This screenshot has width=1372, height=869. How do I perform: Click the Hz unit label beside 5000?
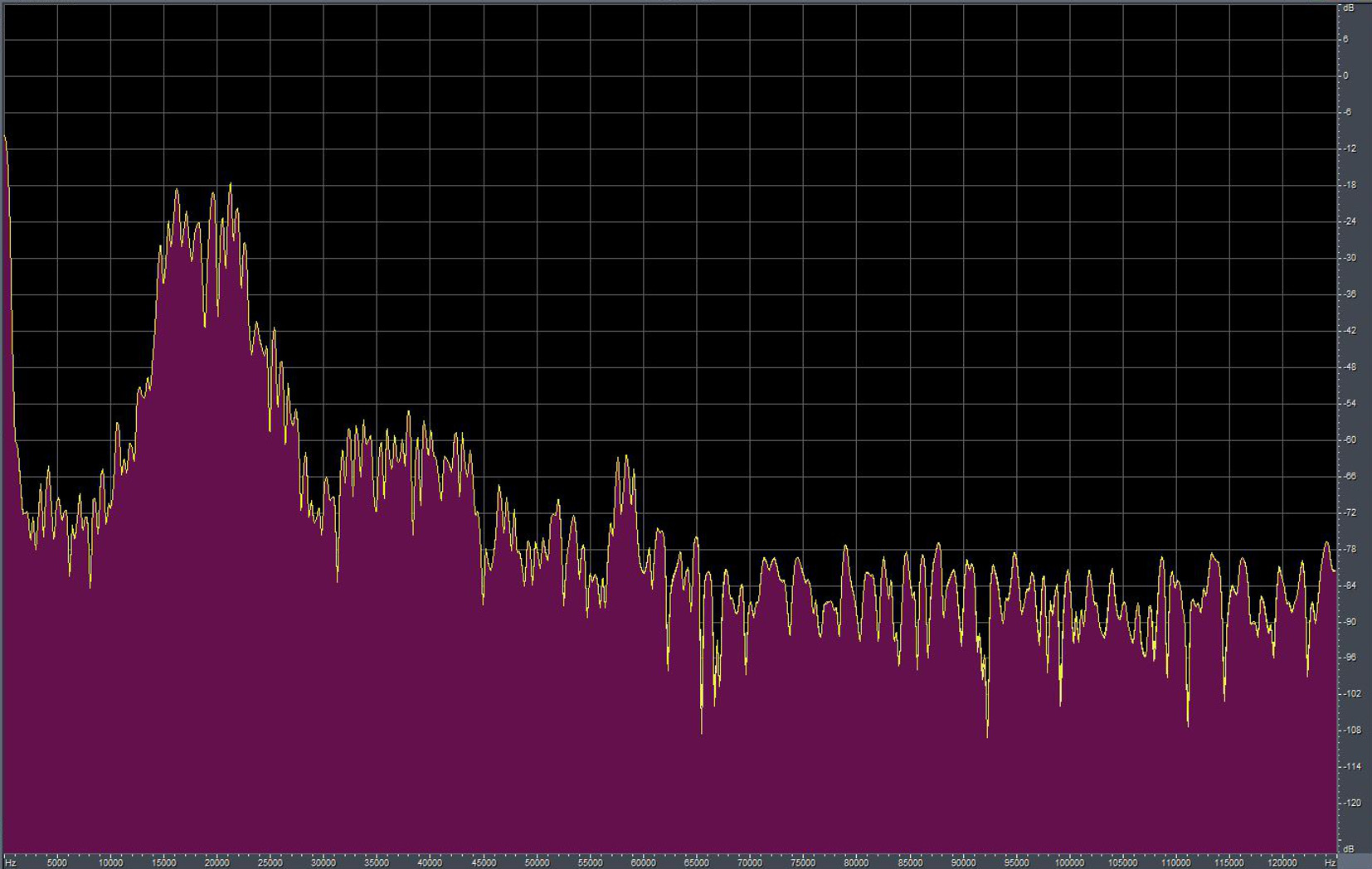tap(11, 863)
